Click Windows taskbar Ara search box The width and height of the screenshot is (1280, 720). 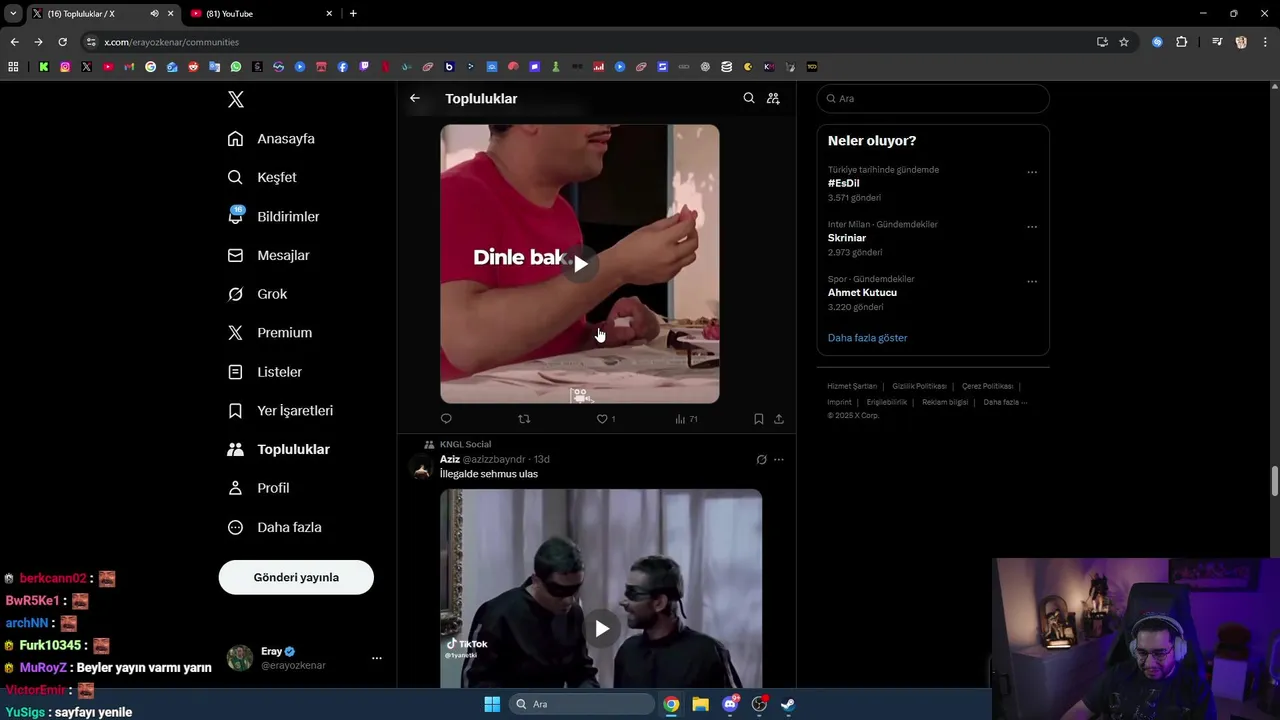click(x=582, y=704)
